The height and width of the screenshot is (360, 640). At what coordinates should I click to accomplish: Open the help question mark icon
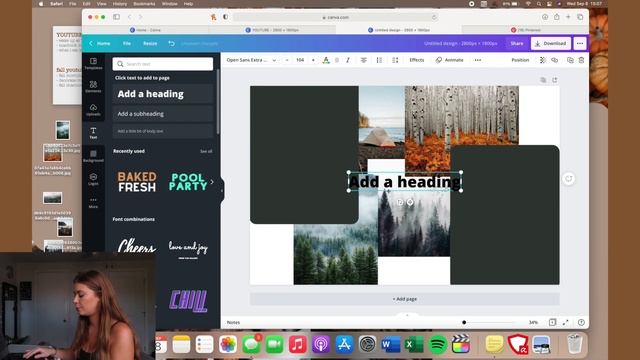tap(581, 322)
